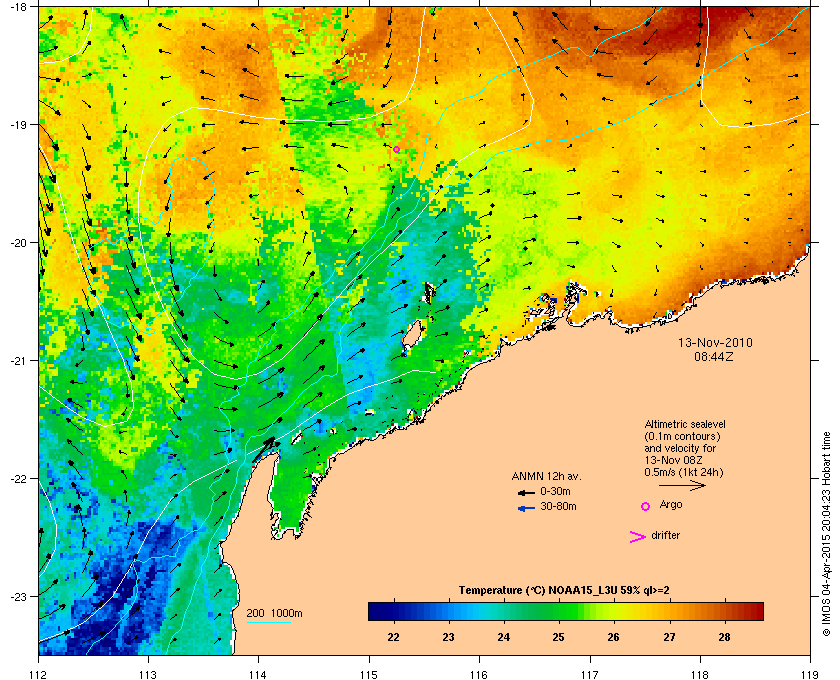The width and height of the screenshot is (840, 680).
Task: Click the IMOS copyright timestamp text
Action: (826, 534)
